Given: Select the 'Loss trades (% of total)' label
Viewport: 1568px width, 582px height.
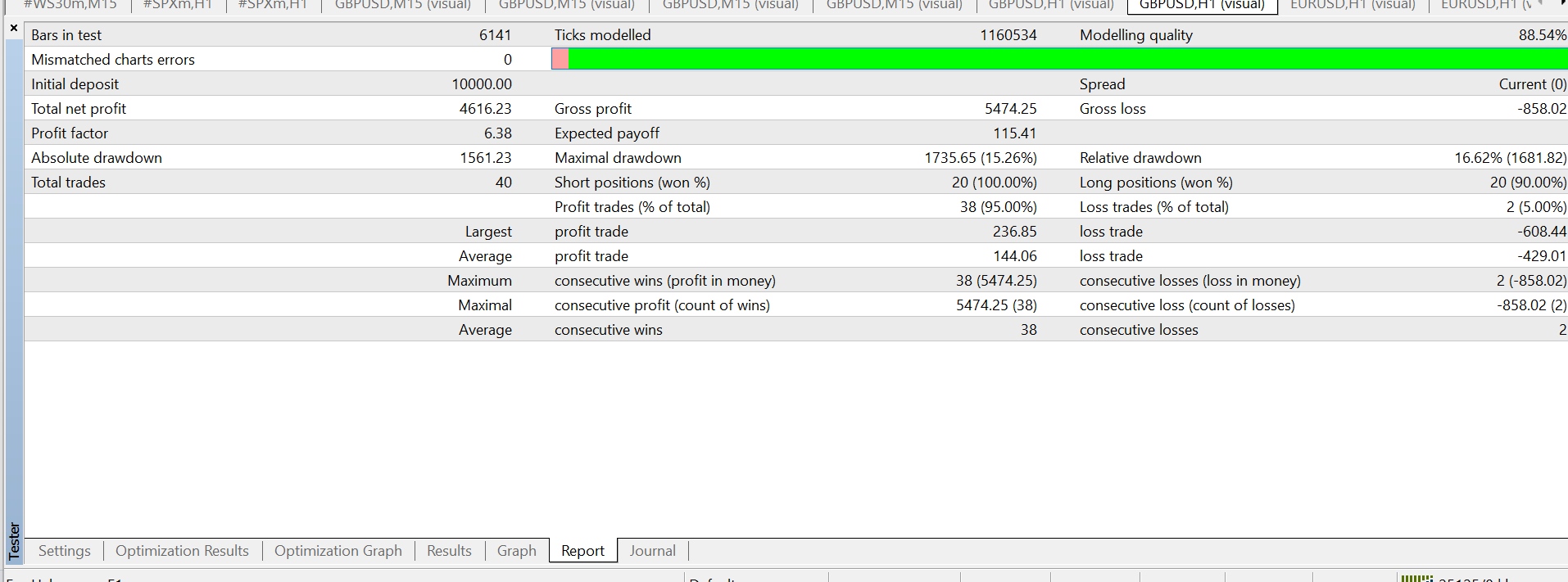Looking at the screenshot, I should tap(1154, 207).
